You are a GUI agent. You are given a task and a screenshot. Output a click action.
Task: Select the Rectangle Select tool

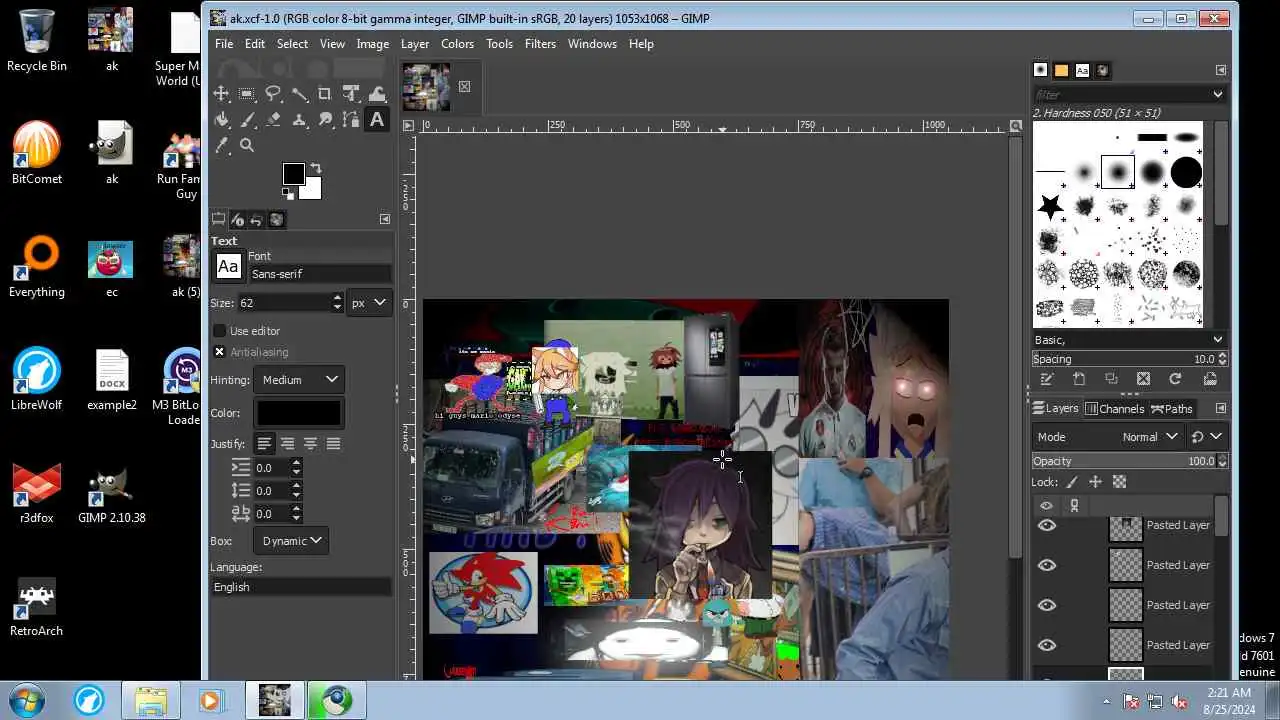coord(247,94)
